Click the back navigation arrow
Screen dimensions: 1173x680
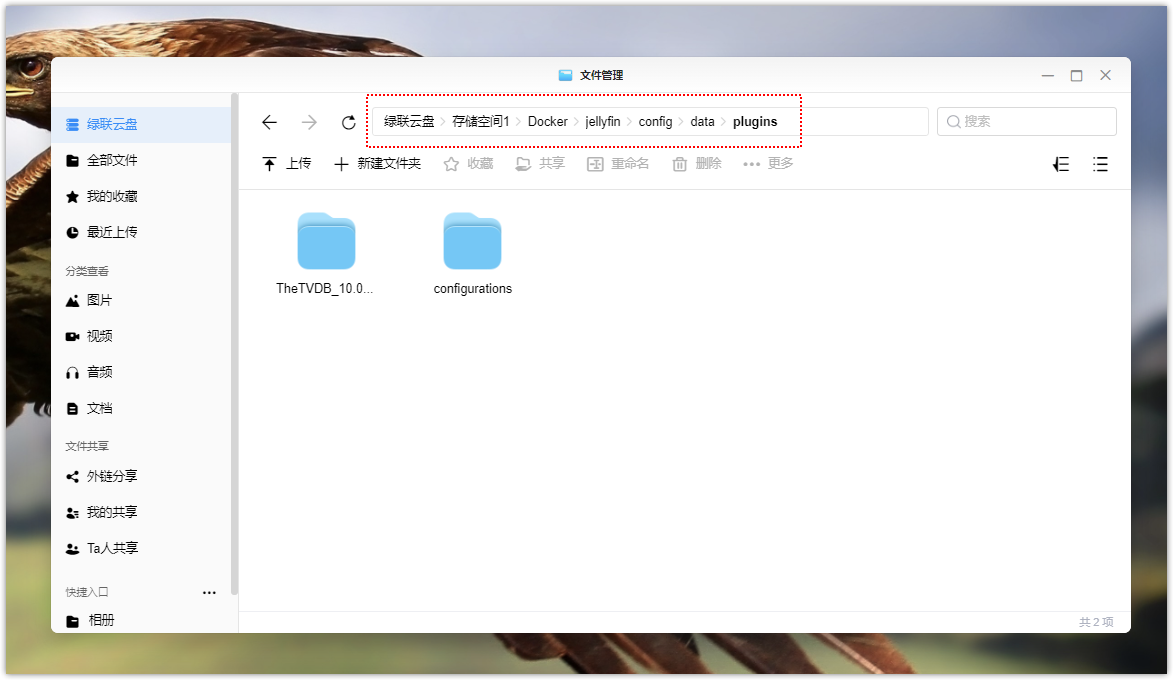[269, 122]
